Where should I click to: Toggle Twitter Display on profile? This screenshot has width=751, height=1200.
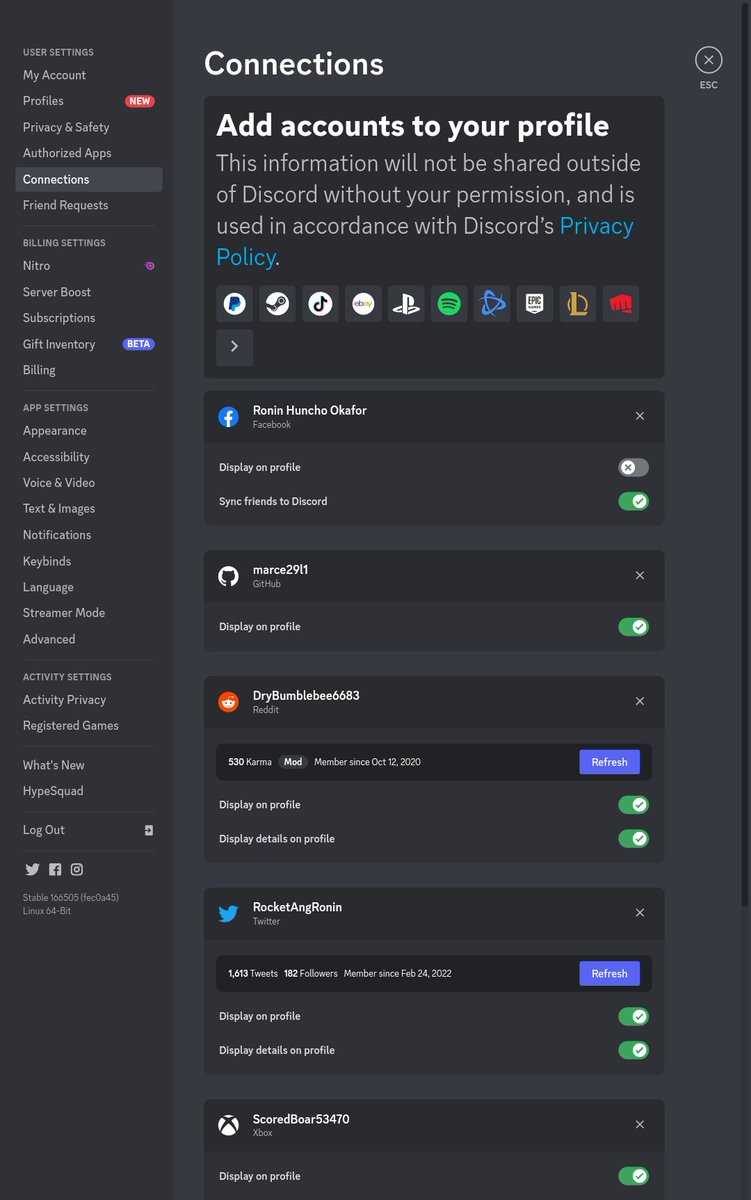point(633,1017)
